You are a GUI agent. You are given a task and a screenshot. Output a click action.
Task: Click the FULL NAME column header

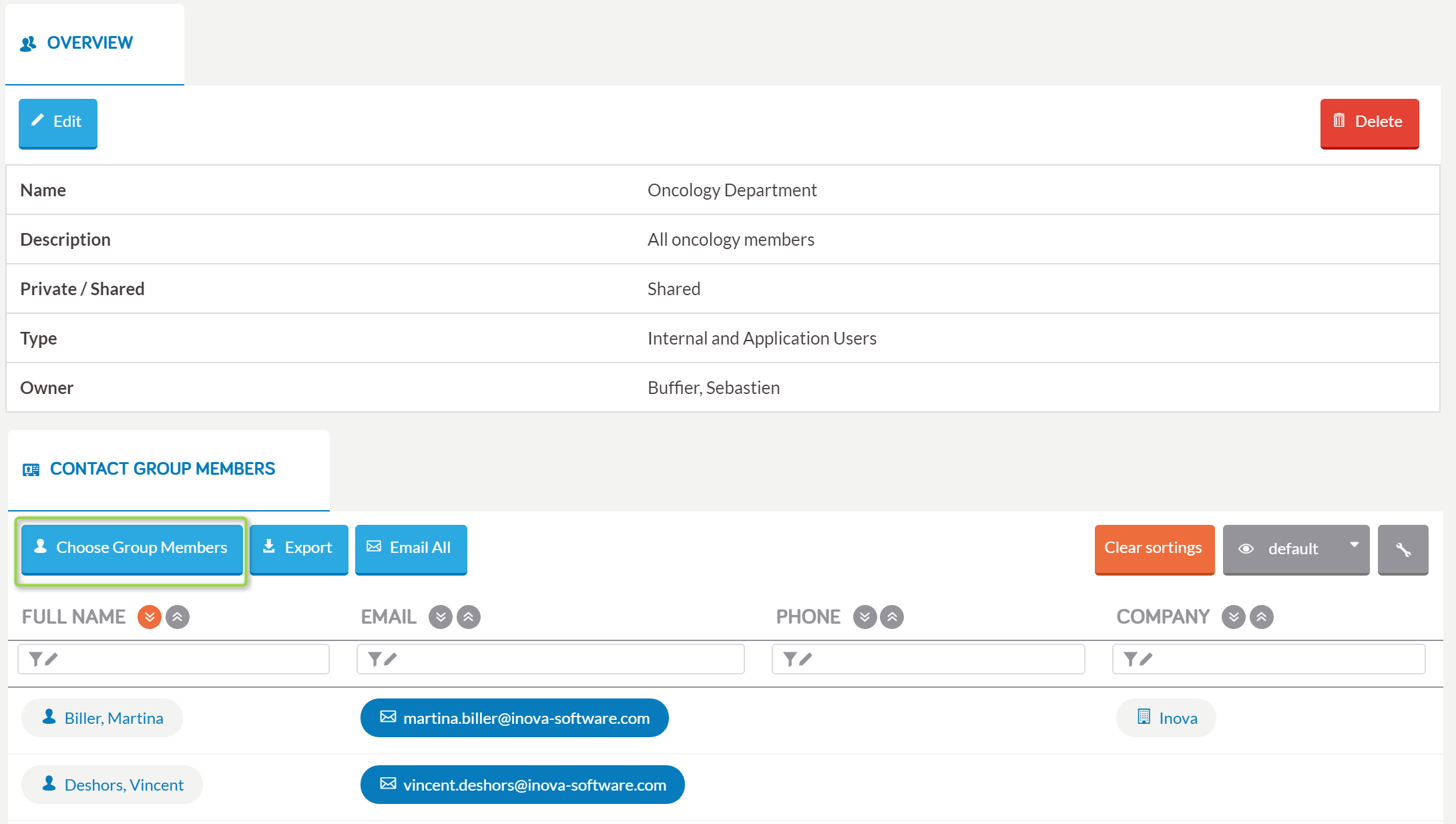point(73,617)
